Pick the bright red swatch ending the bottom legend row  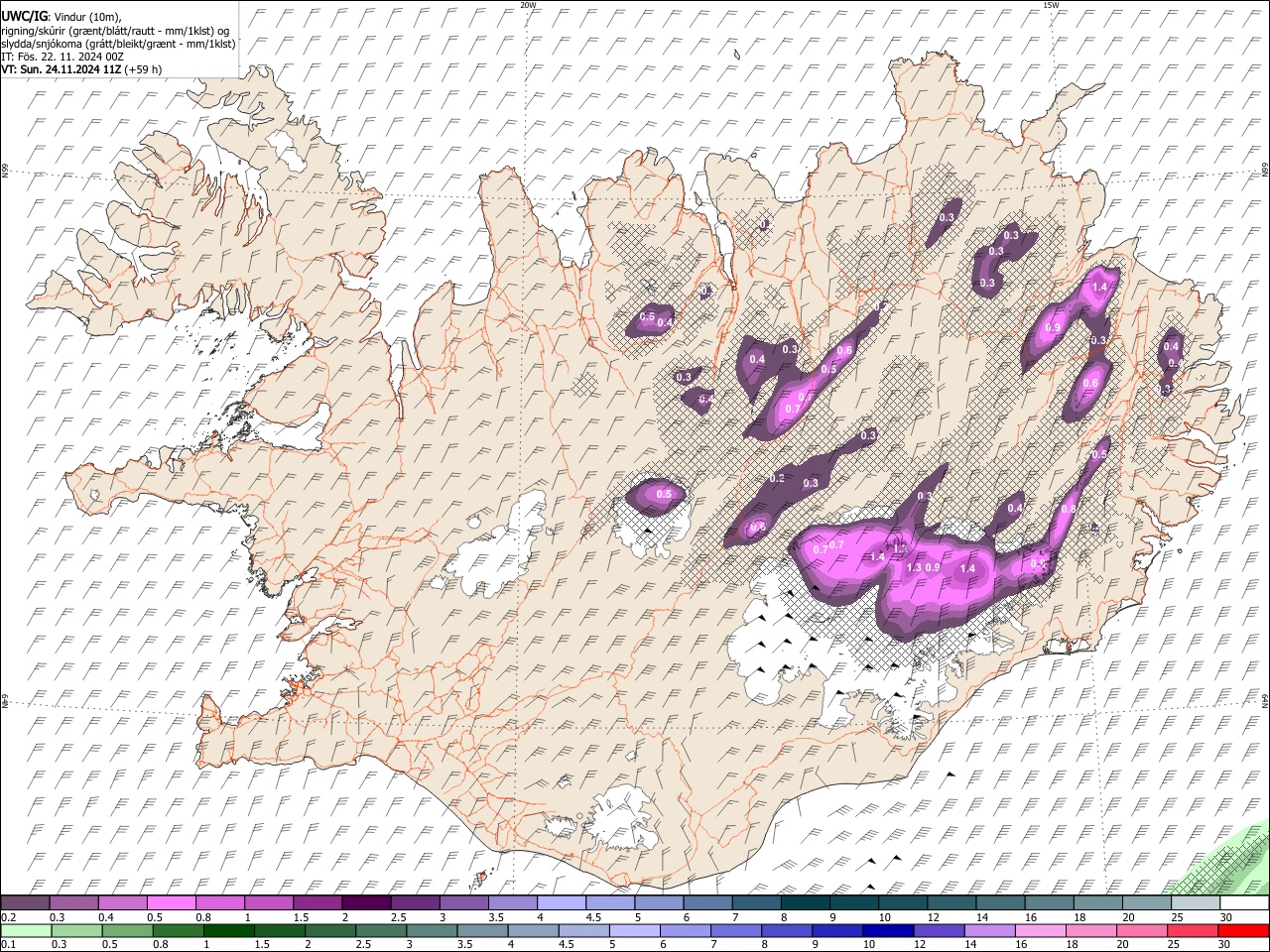1243,930
